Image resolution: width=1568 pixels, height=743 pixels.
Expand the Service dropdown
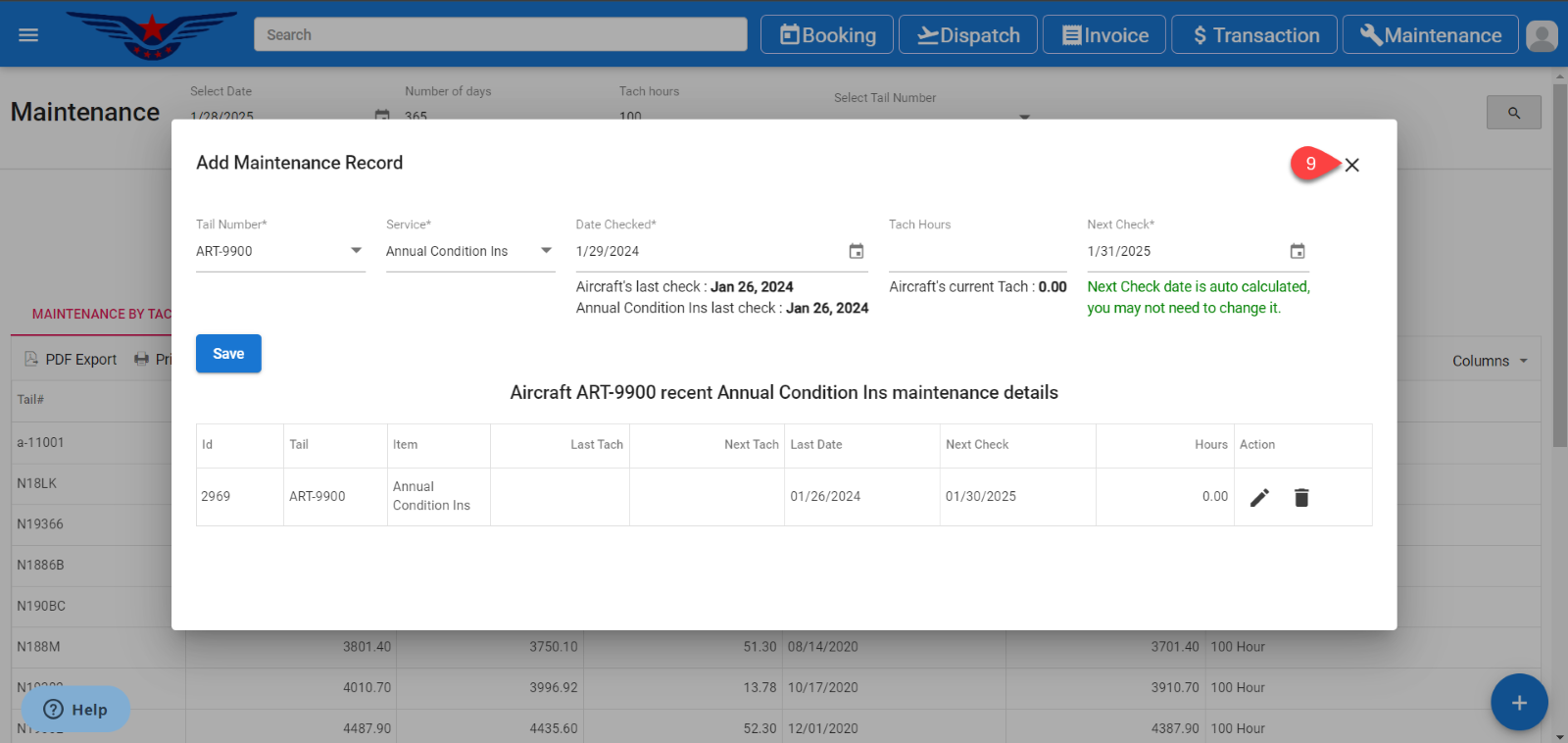pyautogui.click(x=546, y=251)
